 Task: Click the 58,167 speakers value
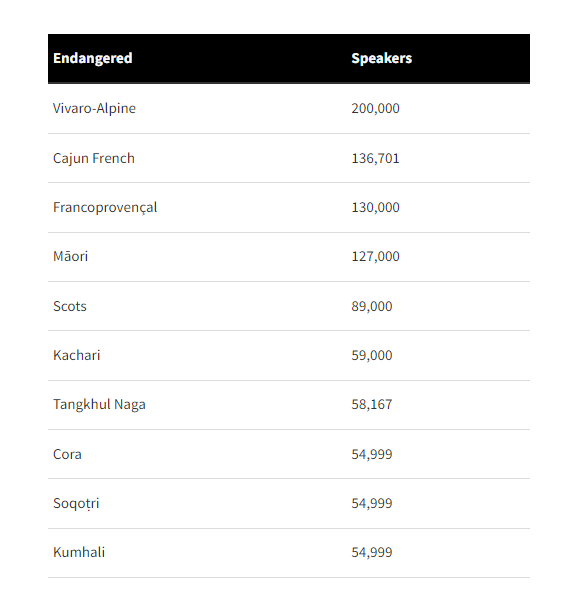372,405
